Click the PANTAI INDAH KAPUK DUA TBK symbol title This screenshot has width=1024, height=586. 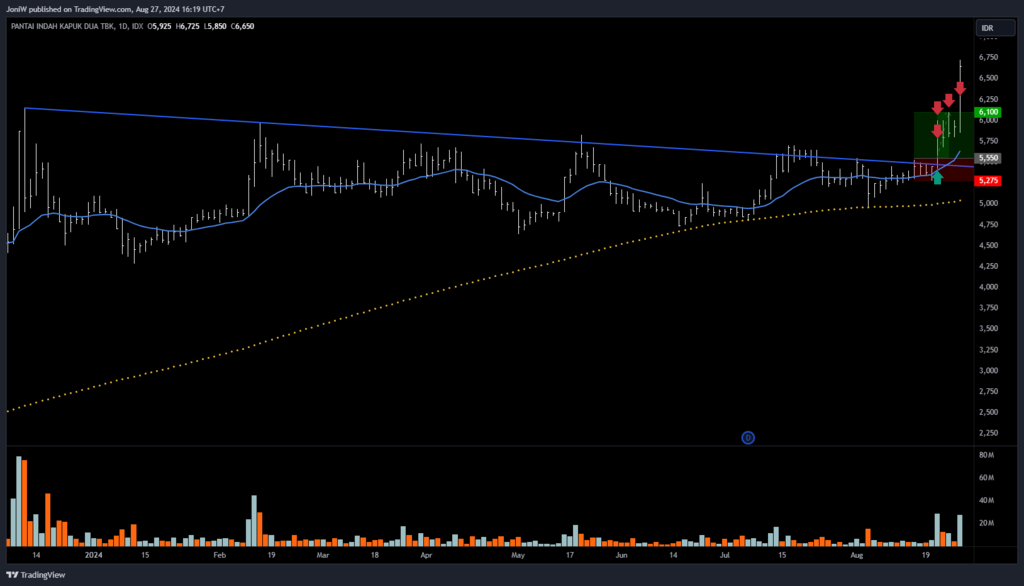(x=61, y=27)
